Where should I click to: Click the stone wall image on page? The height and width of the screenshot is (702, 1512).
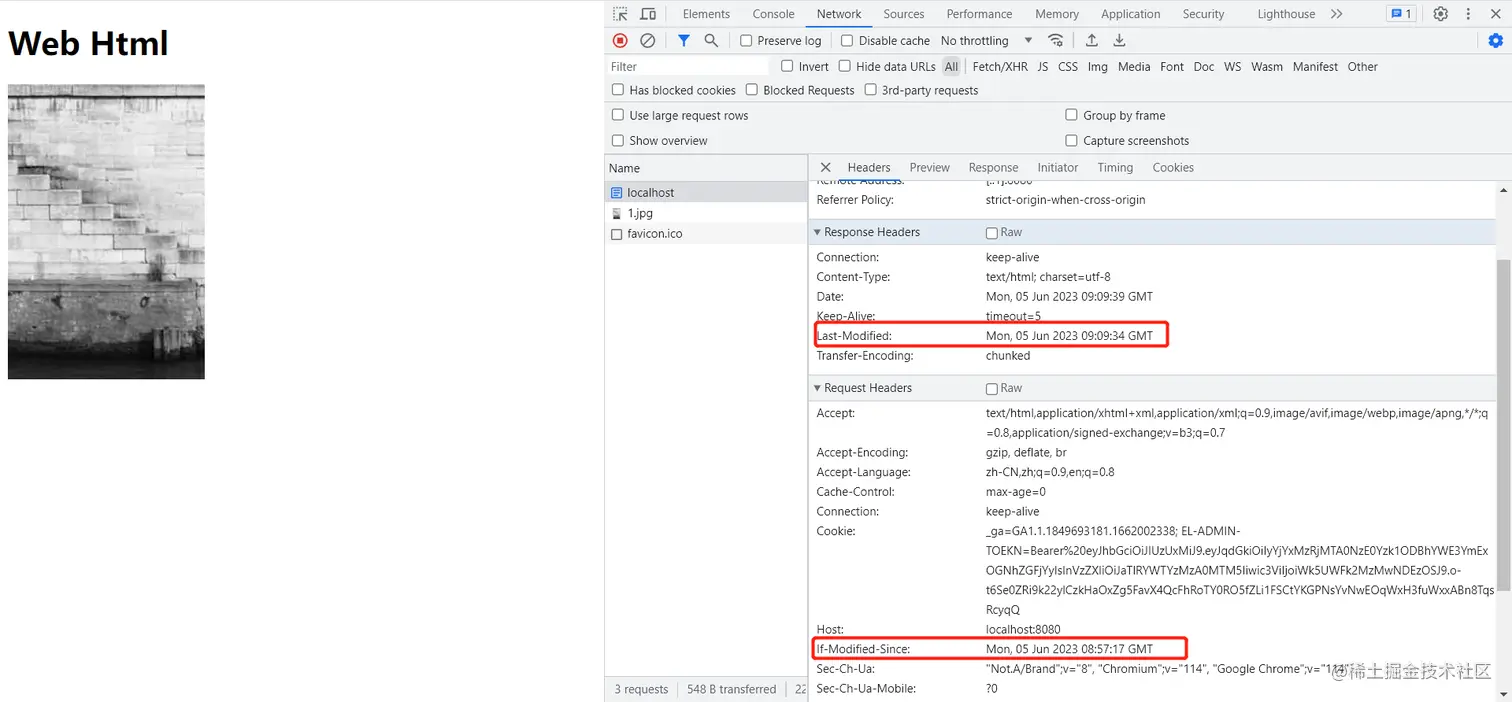coord(106,231)
